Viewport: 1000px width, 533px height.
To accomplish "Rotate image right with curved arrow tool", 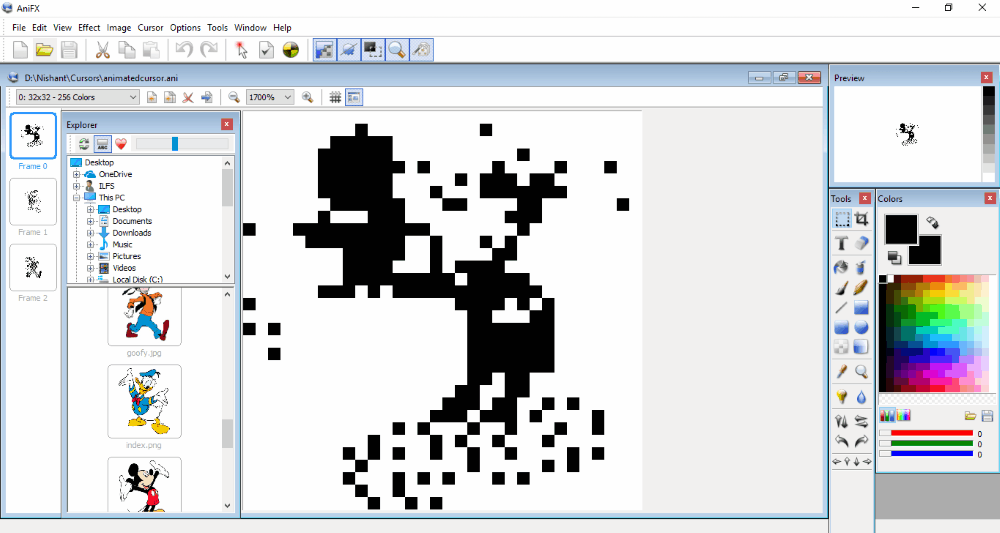I will tap(861, 441).
